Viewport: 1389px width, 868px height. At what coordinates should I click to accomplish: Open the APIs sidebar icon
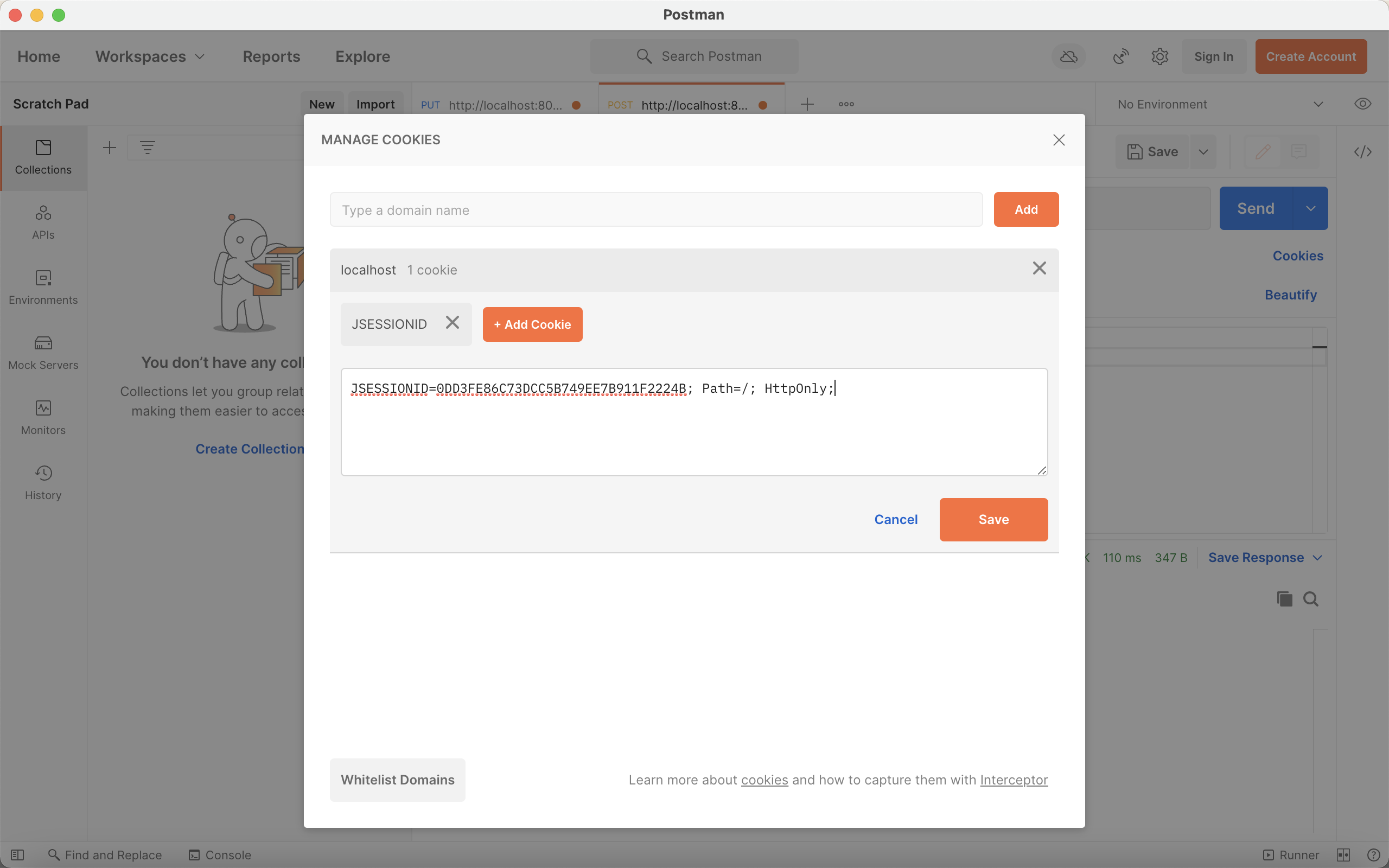point(43,221)
